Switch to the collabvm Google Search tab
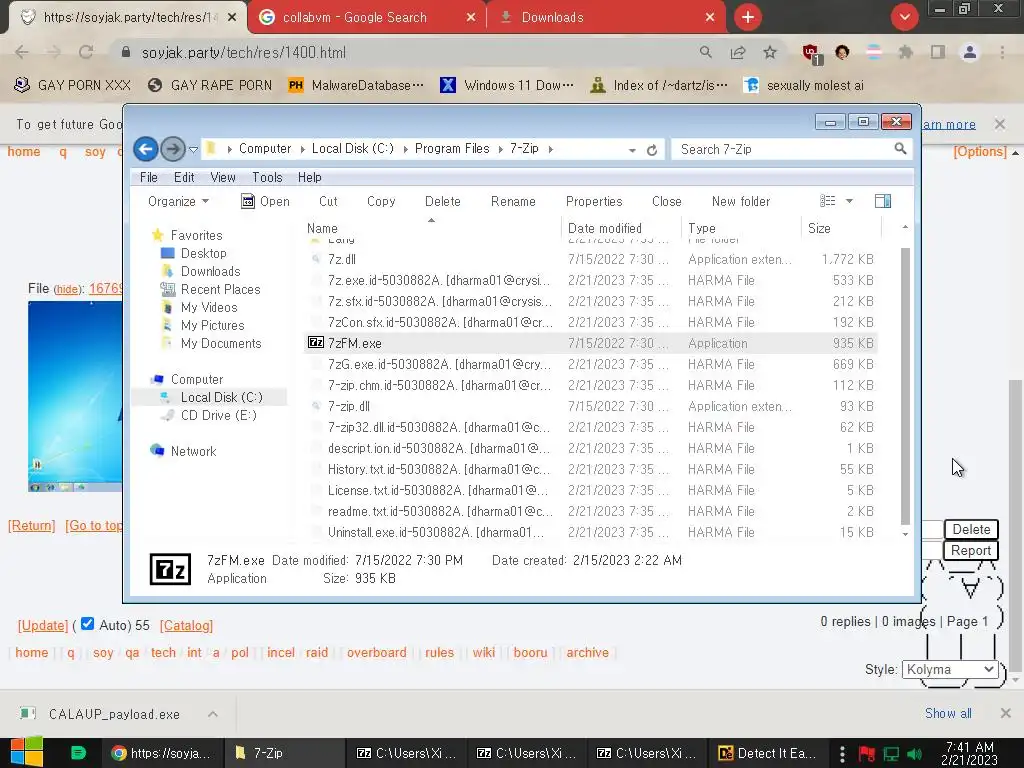 [366, 18]
